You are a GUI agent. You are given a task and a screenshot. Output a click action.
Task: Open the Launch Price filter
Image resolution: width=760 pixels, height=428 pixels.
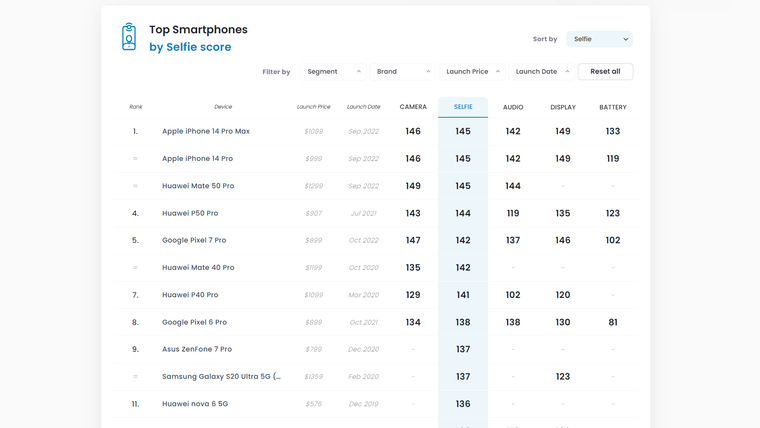point(473,72)
